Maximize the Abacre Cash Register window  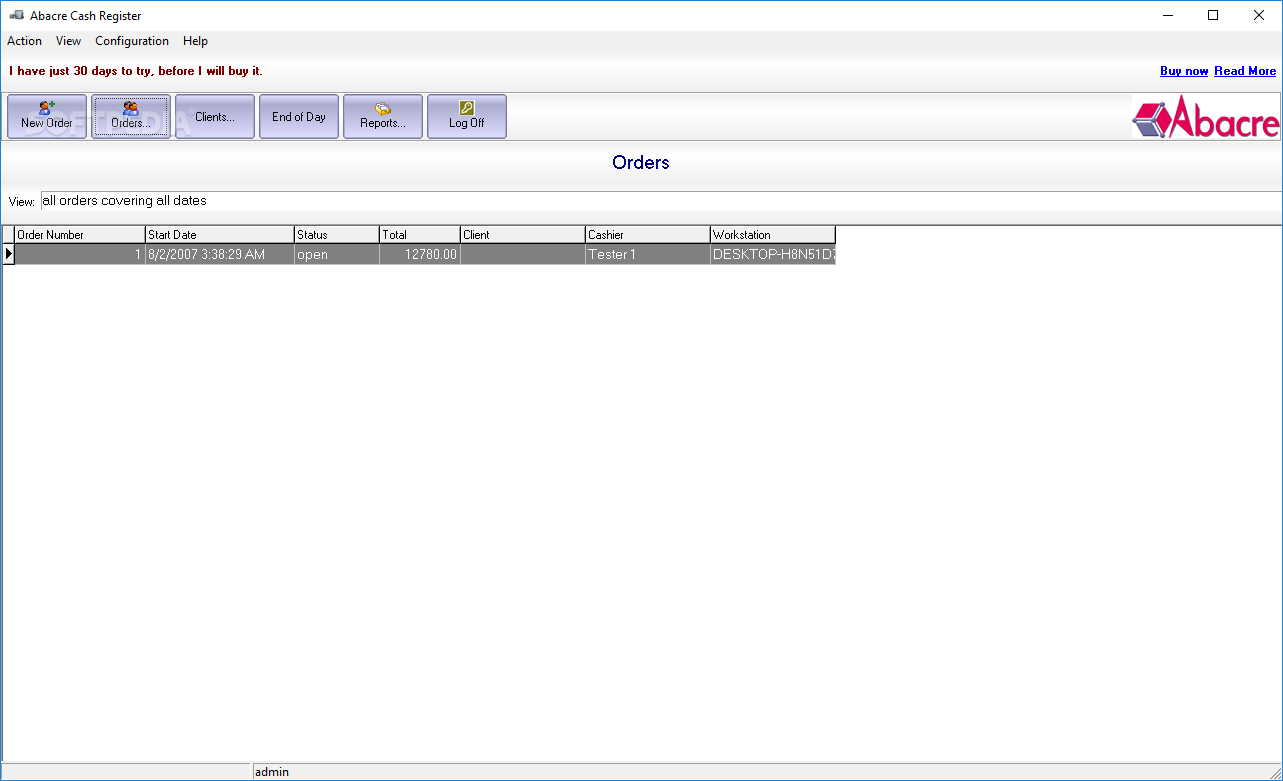point(1213,15)
